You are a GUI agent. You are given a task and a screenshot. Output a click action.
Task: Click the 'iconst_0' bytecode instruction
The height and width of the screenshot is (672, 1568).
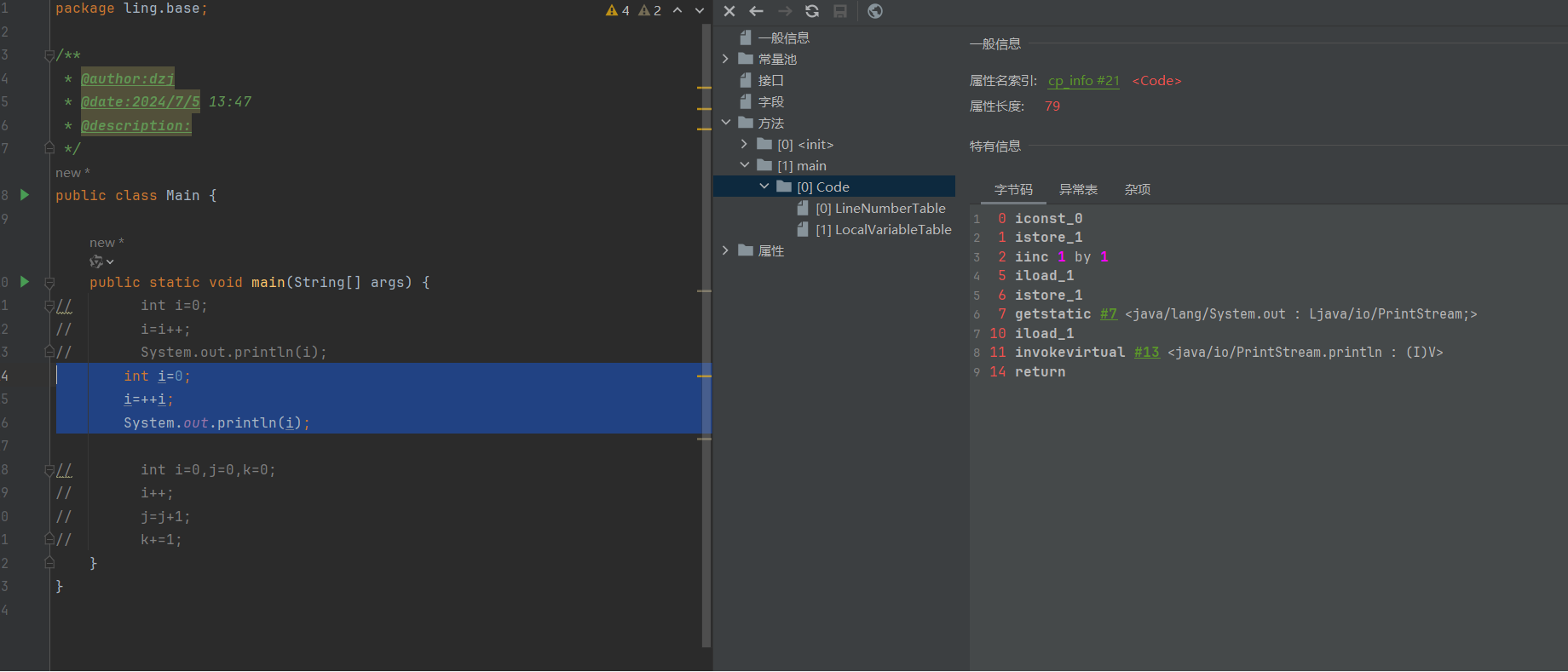(x=1048, y=218)
